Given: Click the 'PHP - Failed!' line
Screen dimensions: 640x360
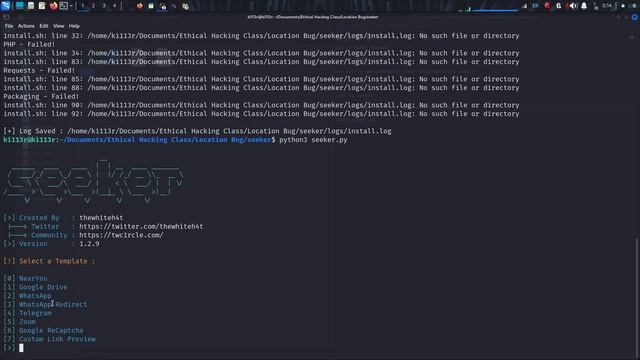Looking at the screenshot, I should click(x=29, y=44).
